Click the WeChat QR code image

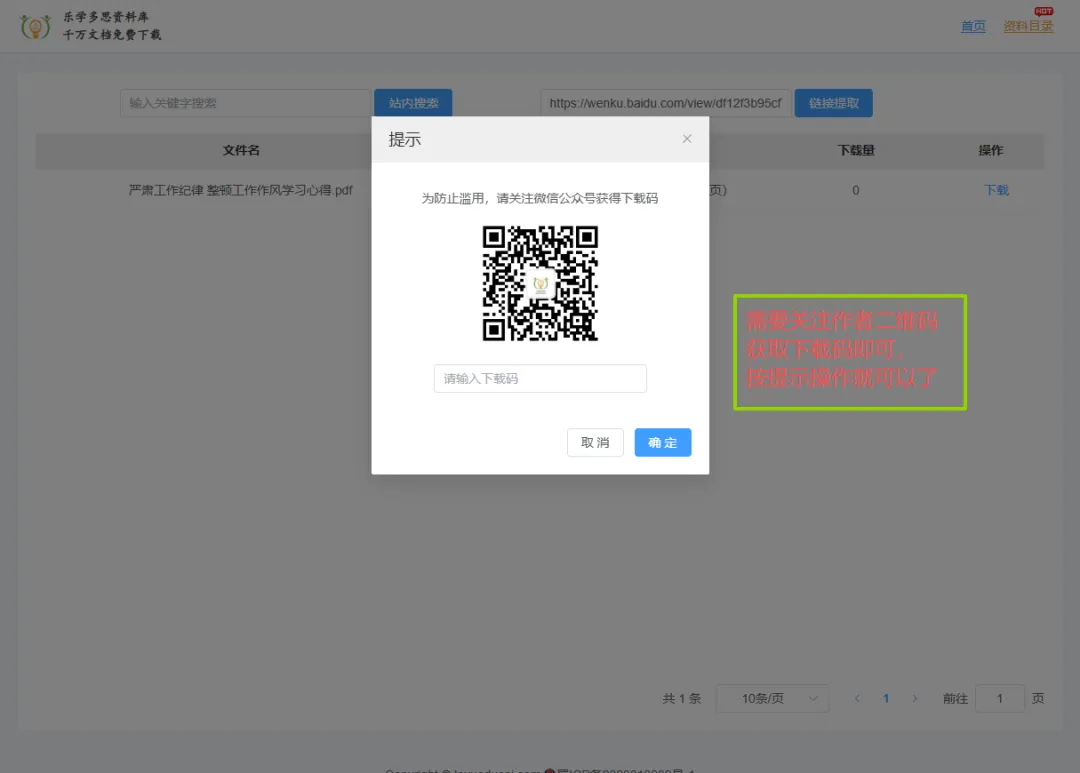pos(540,283)
